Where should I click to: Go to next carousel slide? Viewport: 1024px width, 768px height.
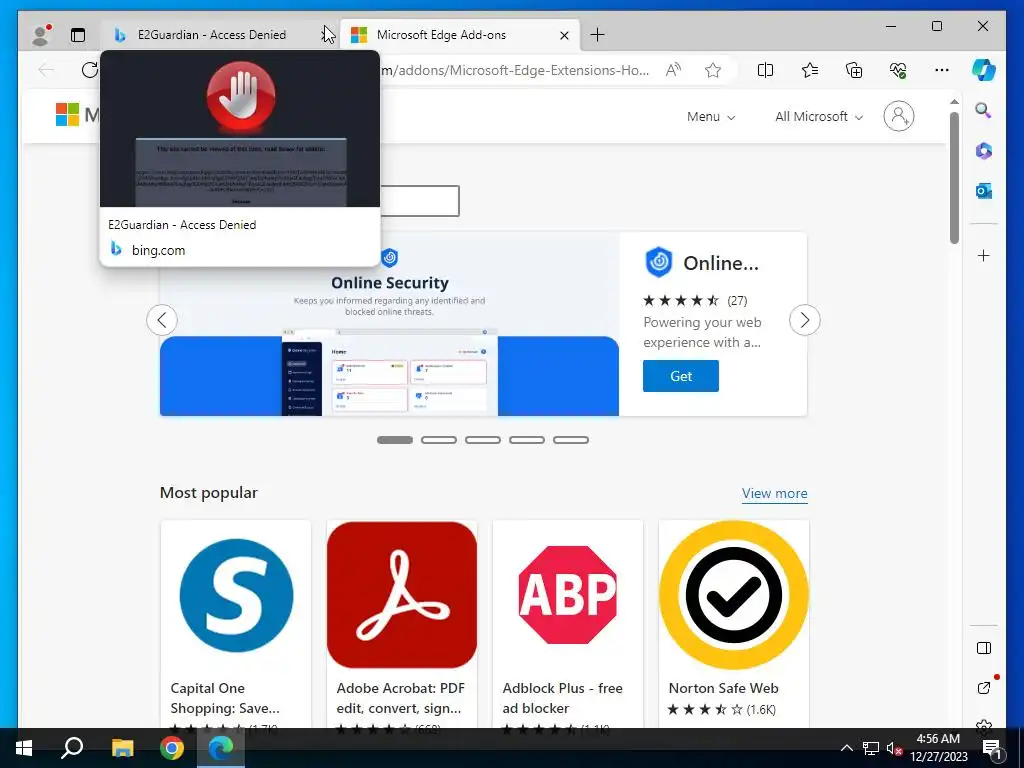coord(805,320)
